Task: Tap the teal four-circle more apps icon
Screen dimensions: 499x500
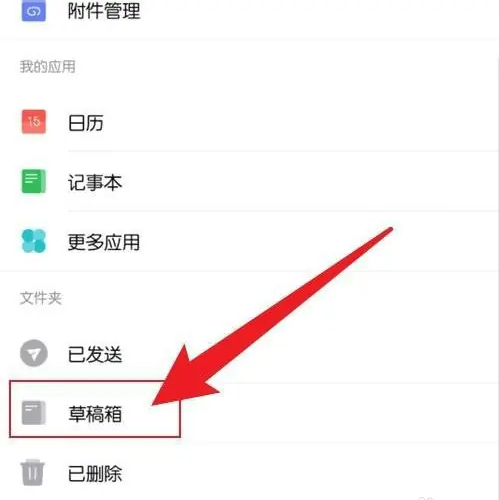Action: [x=34, y=241]
